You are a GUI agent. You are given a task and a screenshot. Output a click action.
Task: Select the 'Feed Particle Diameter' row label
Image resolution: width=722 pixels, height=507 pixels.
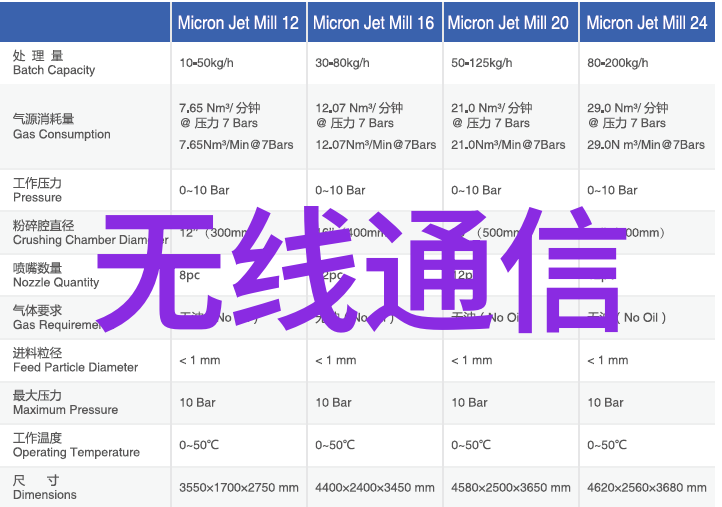(76, 367)
